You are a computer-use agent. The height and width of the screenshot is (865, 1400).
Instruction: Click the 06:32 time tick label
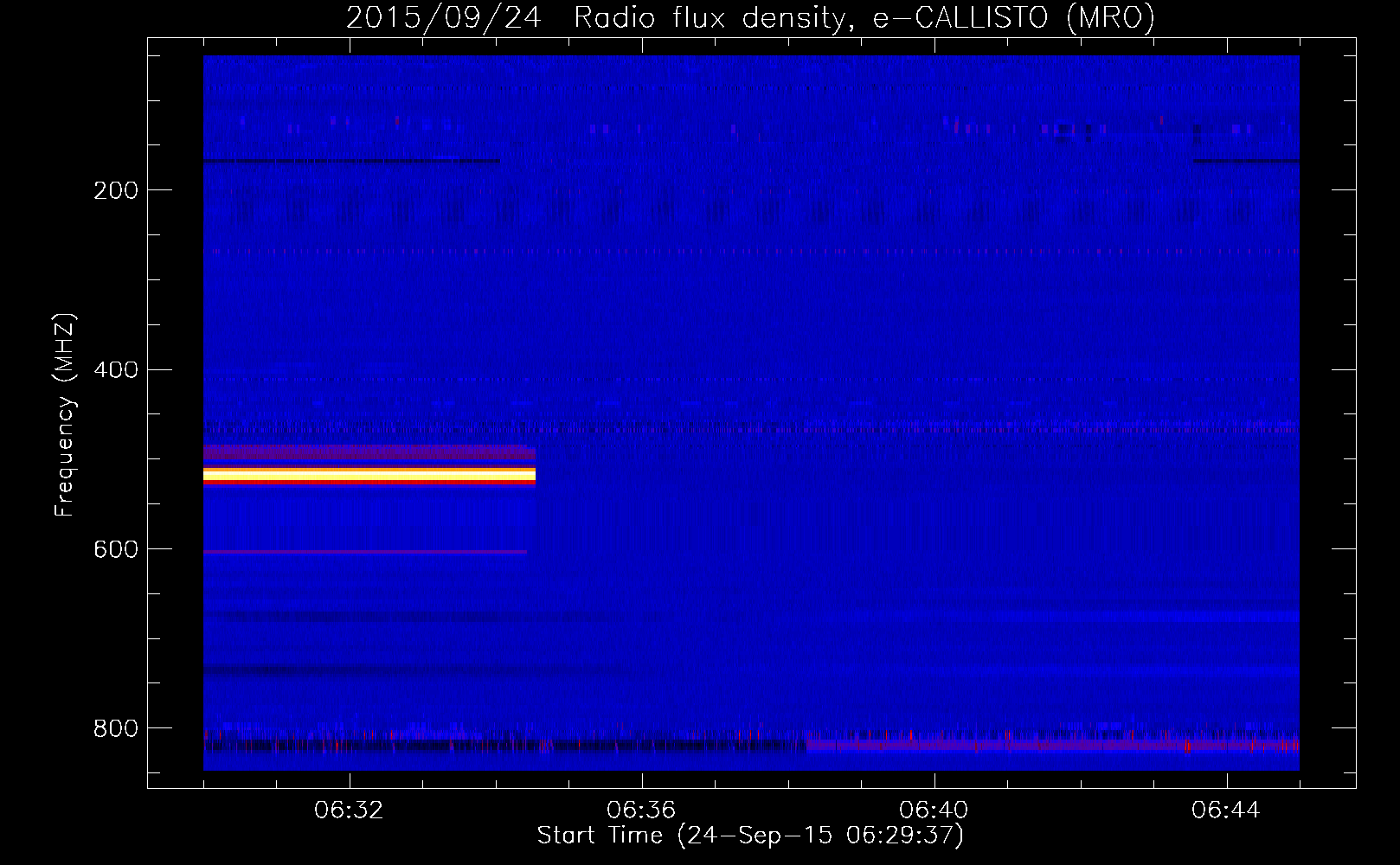coord(349,811)
